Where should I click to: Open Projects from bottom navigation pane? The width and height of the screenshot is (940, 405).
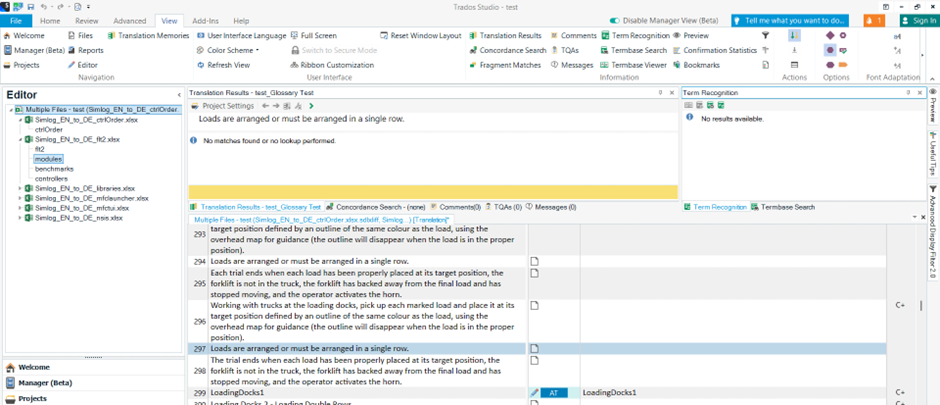(31, 398)
